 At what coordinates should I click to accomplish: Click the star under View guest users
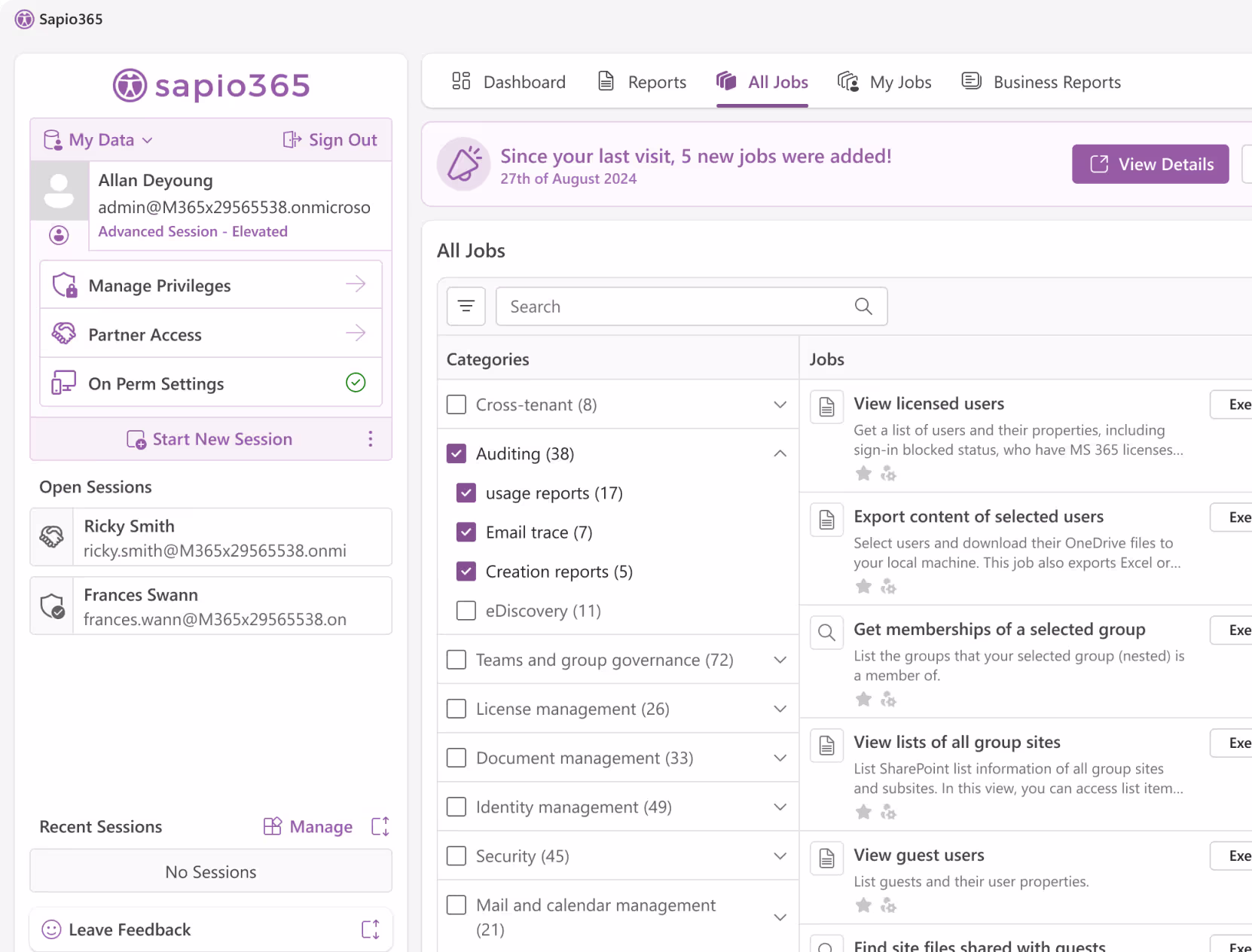863,905
